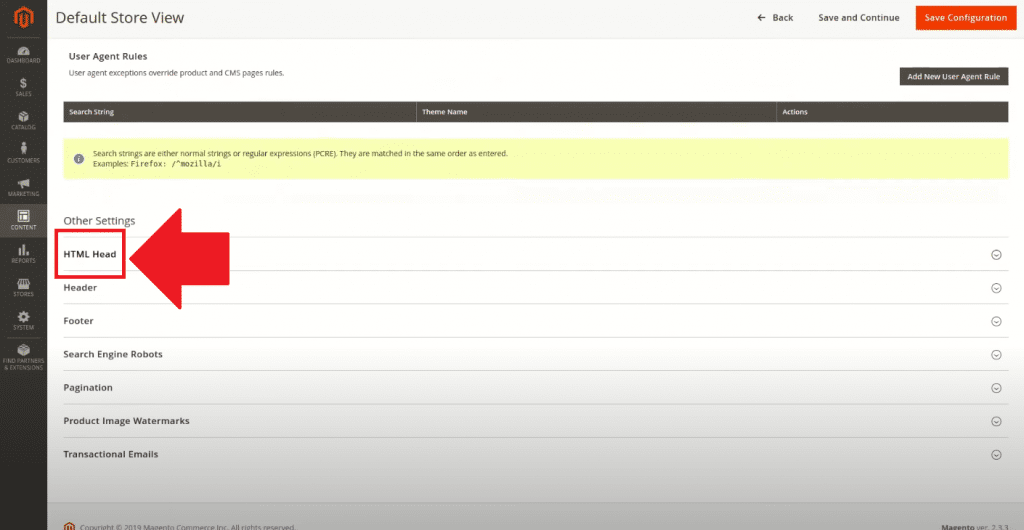The height and width of the screenshot is (530, 1024).
Task: Open the Marketing megaphone icon menu
Action: [x=23, y=186]
